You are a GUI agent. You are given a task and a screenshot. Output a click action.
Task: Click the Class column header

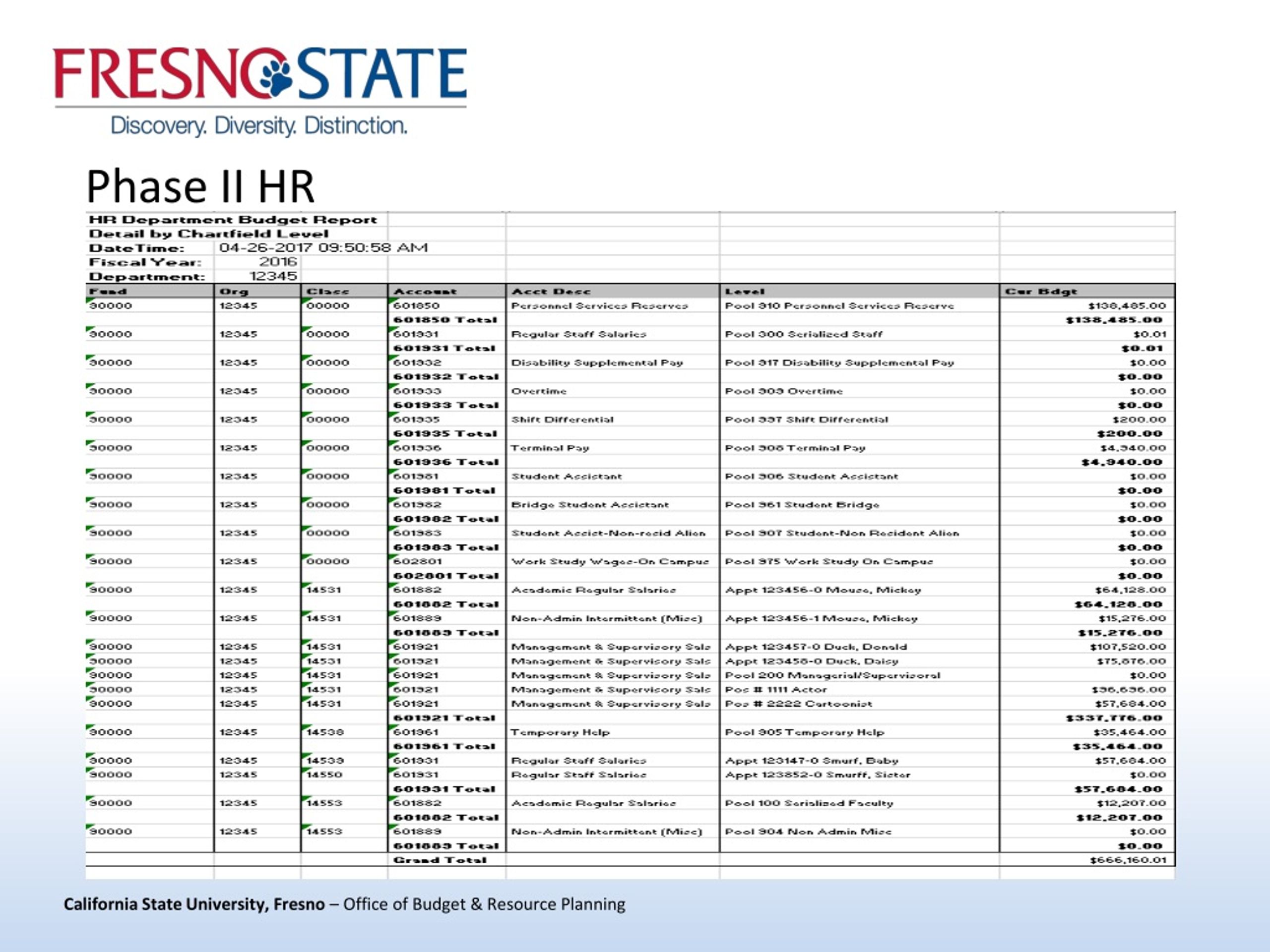coord(344,292)
